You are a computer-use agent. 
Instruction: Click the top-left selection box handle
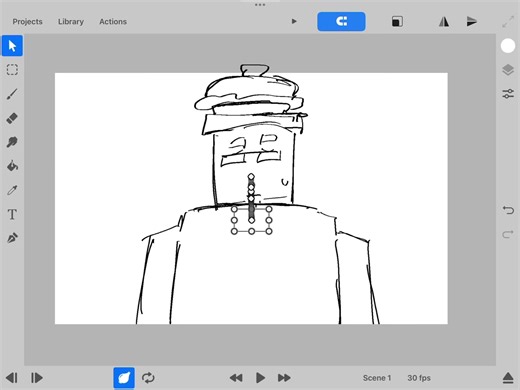pyautogui.click(x=234, y=209)
